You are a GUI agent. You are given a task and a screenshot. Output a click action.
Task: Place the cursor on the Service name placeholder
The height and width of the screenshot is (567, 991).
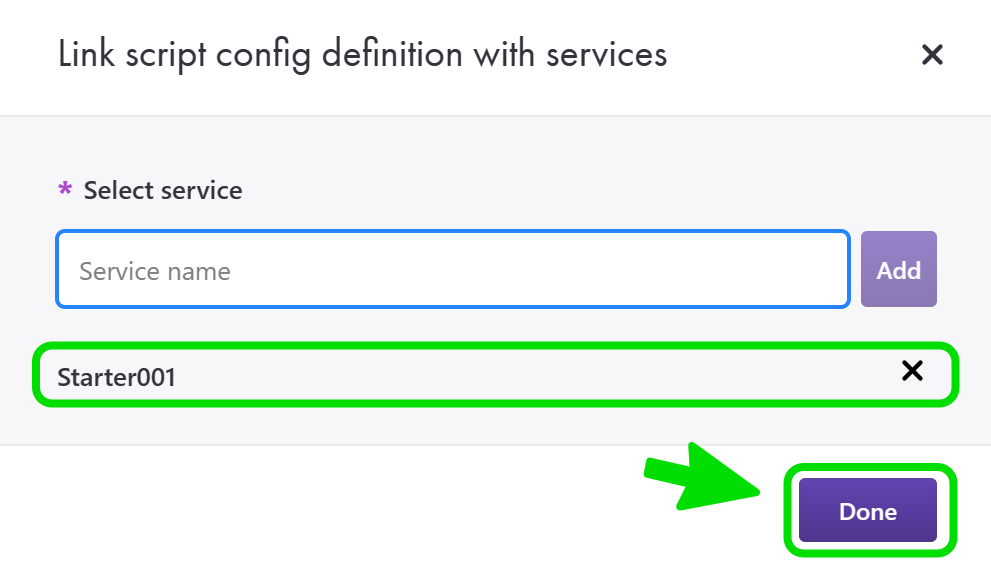point(155,271)
